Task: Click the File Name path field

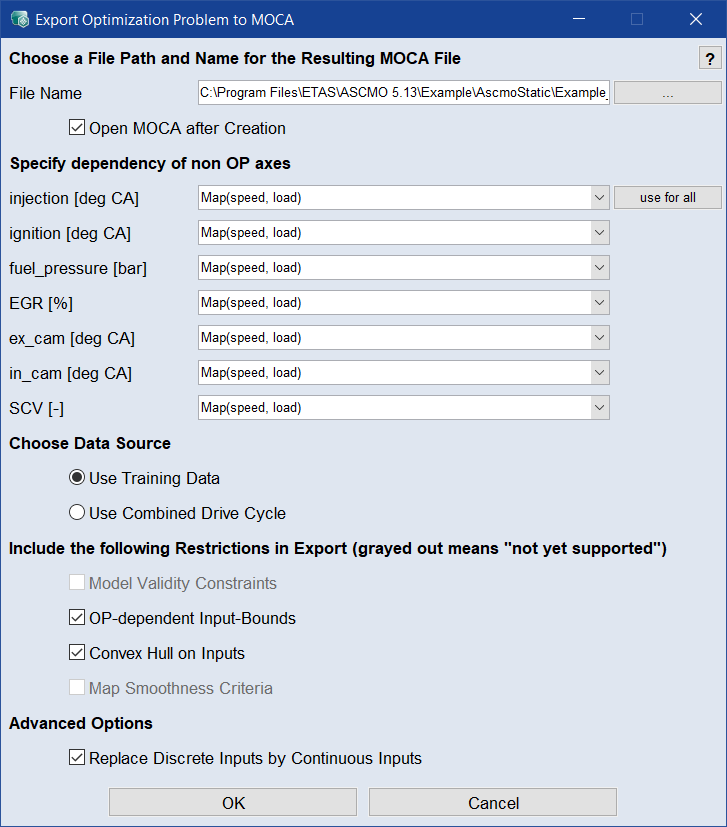Action: tap(404, 93)
